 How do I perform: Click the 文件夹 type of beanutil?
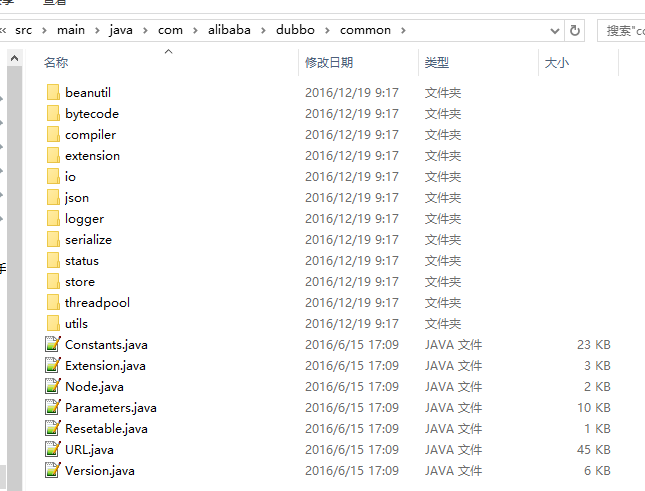pyautogui.click(x=443, y=93)
